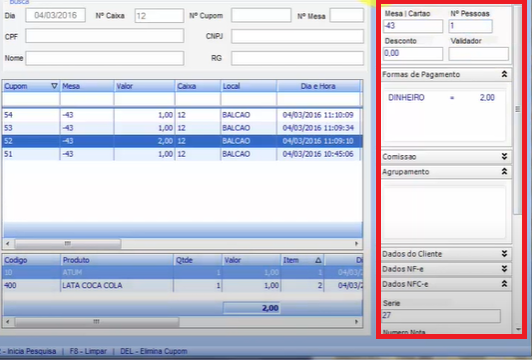
Task: Click the Local column header
Action: 249,86
